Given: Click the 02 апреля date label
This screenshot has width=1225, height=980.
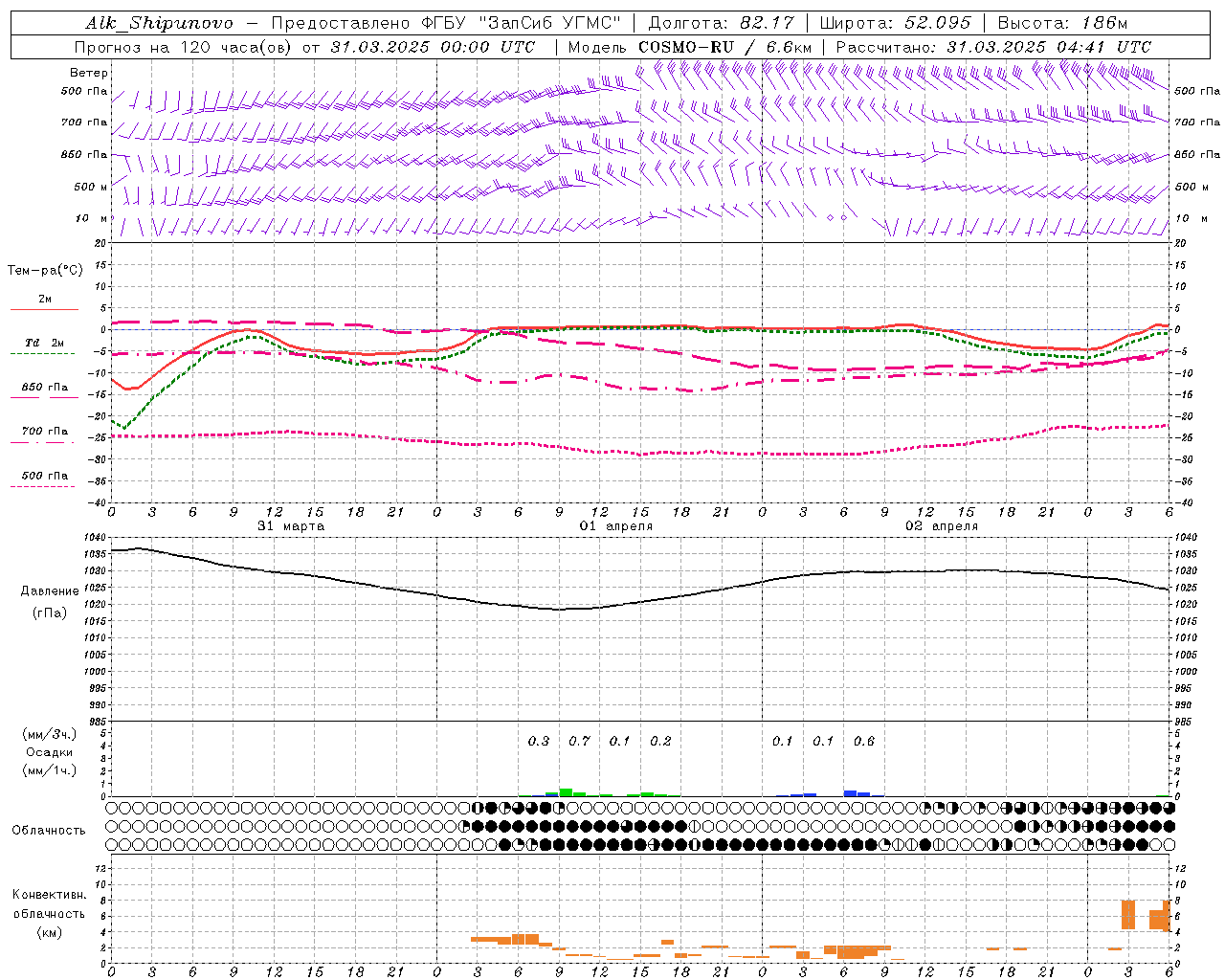Looking at the screenshot, I should pyautogui.click(x=942, y=526).
